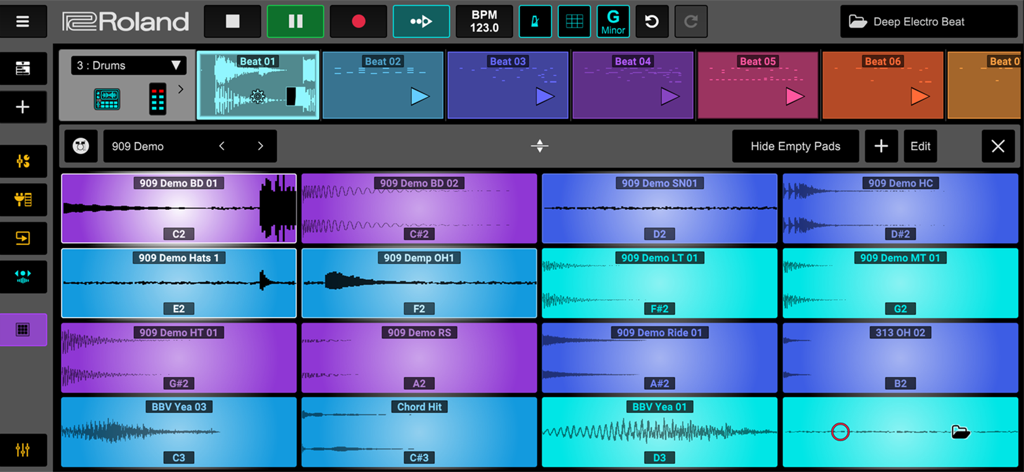Play the Beat 03 clip
The image size is (1024, 472).
545,97
